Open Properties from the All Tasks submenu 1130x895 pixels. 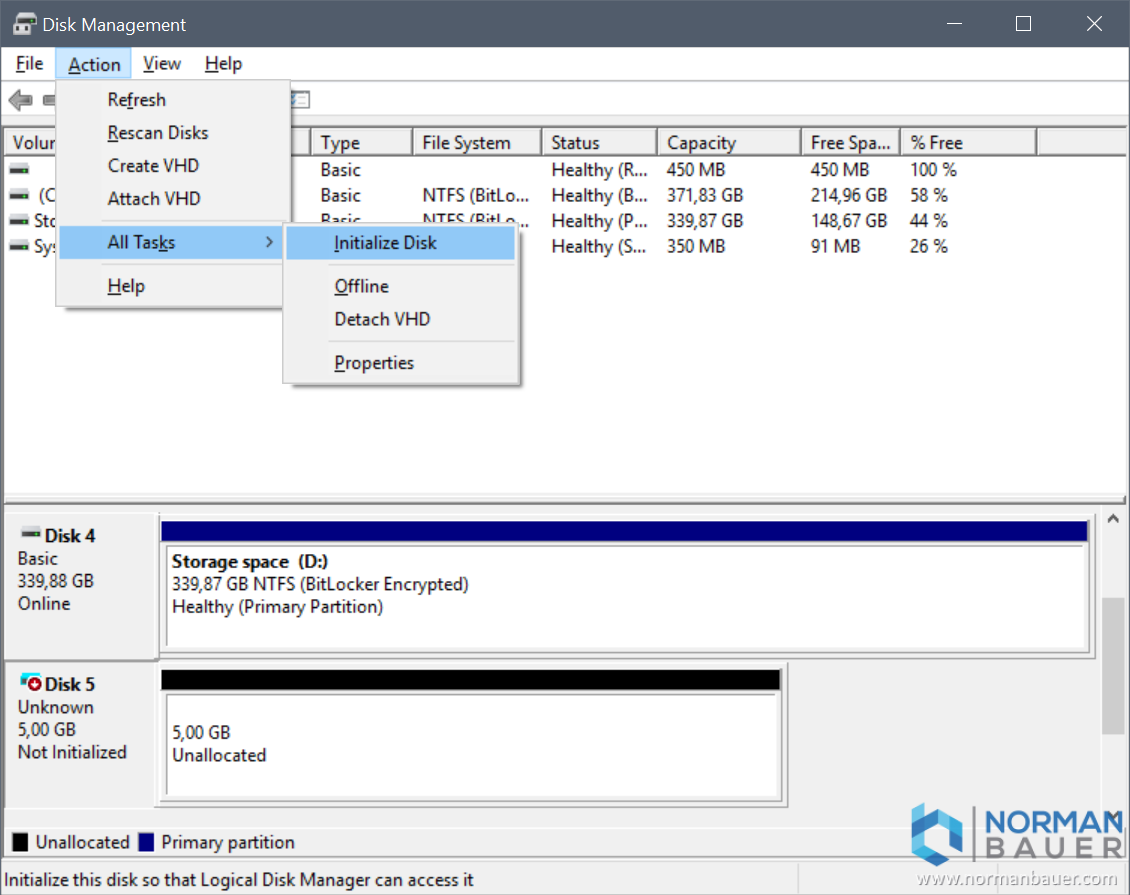[x=373, y=363]
